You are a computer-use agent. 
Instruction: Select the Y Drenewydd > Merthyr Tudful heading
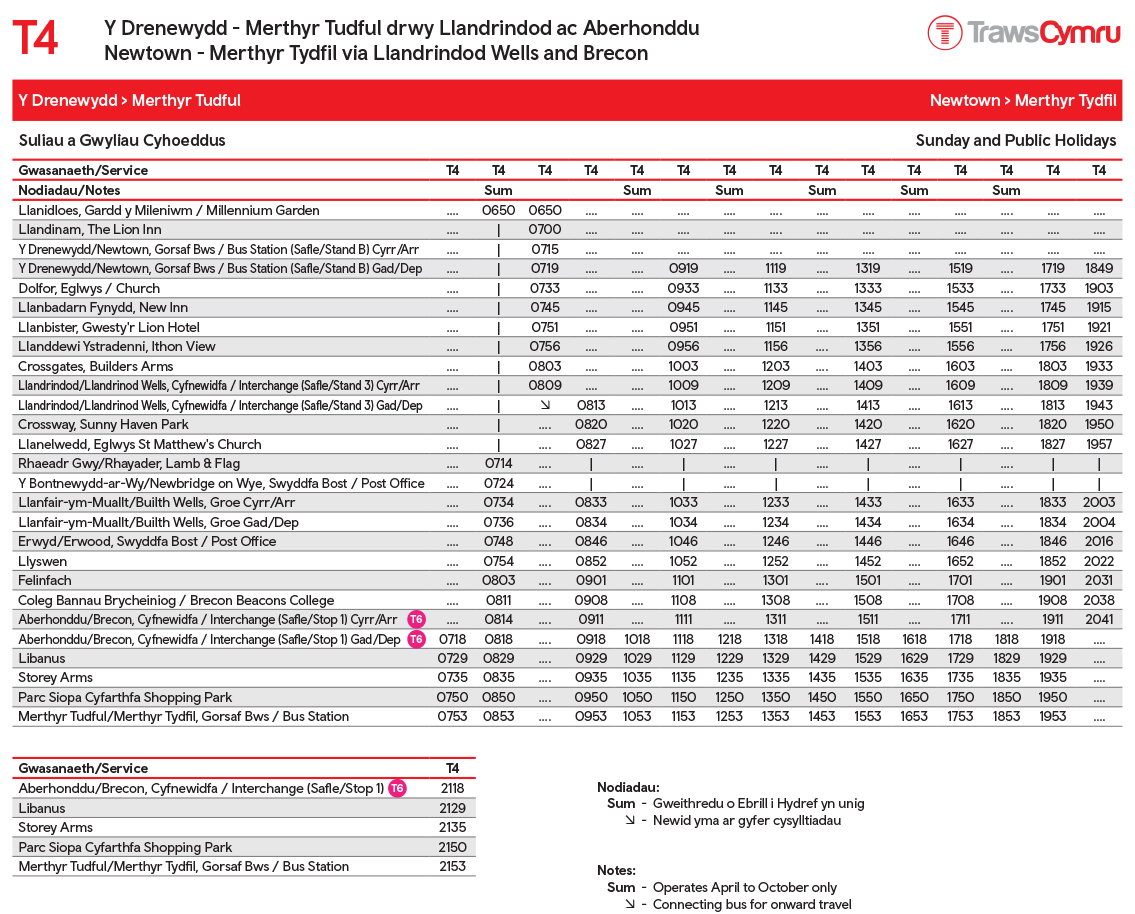pyautogui.click(x=129, y=100)
